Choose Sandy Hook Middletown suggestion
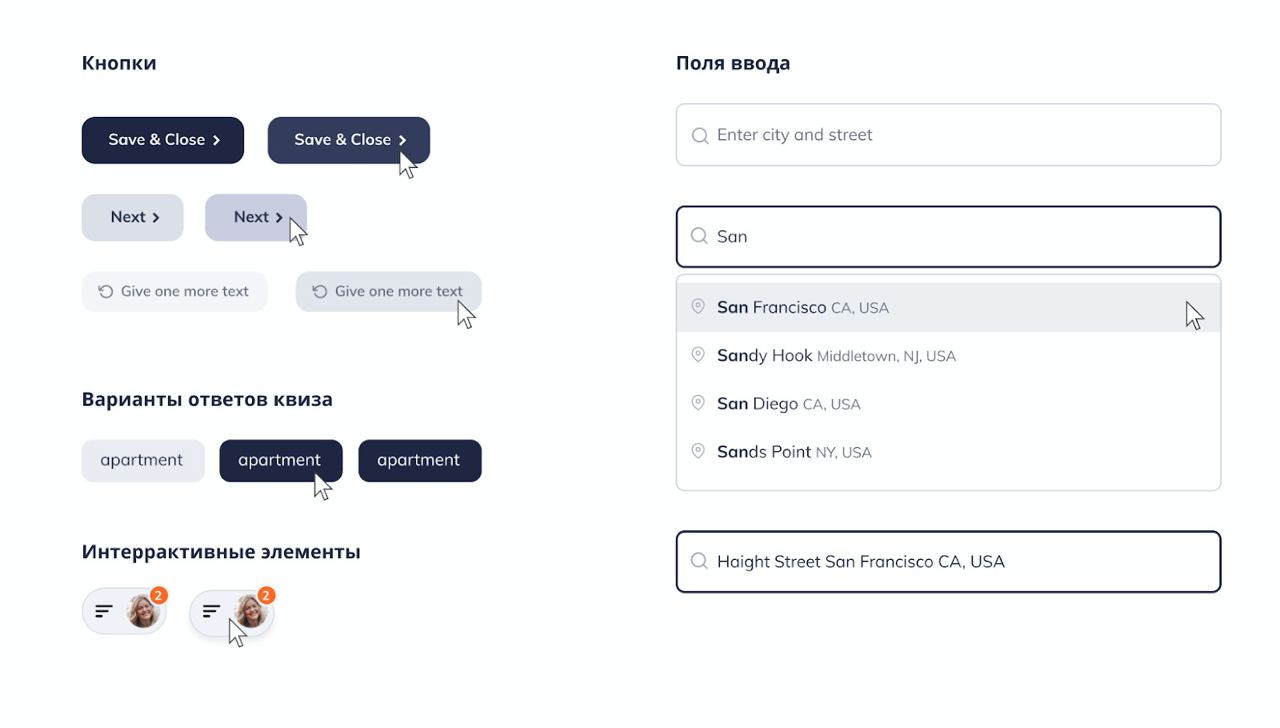This screenshot has width=1280, height=728. (836, 355)
